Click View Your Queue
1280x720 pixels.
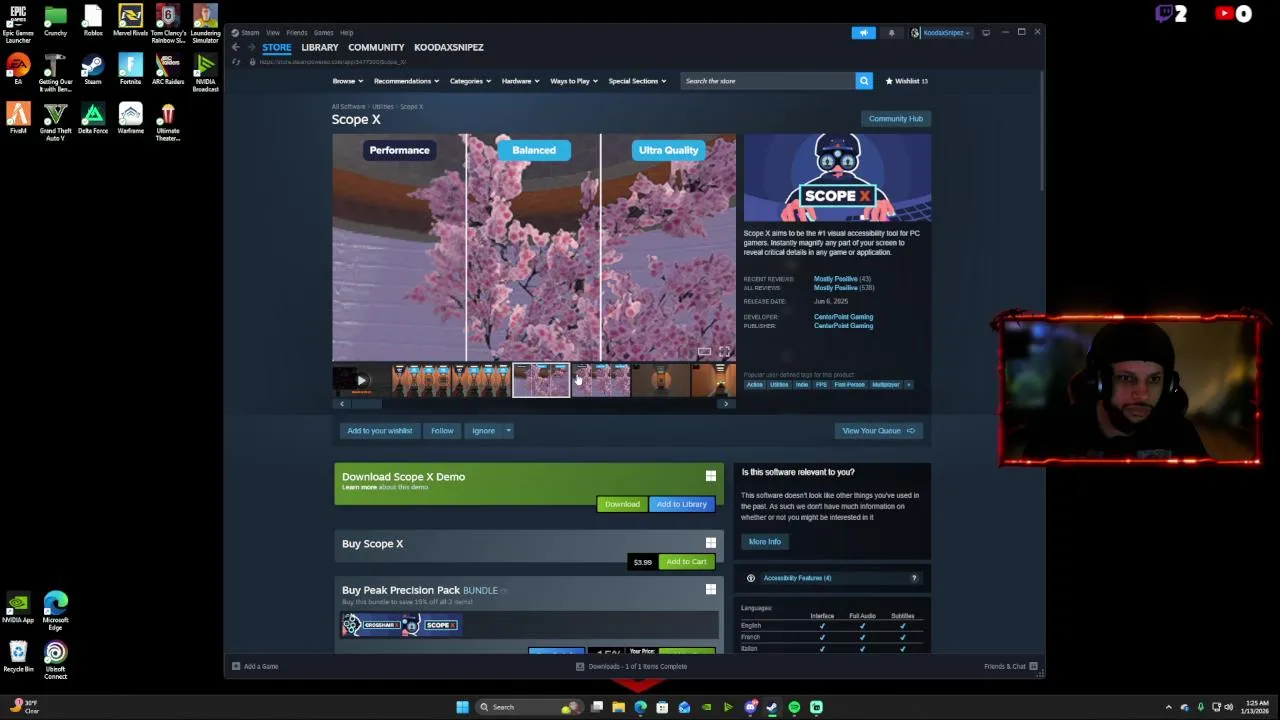878,431
